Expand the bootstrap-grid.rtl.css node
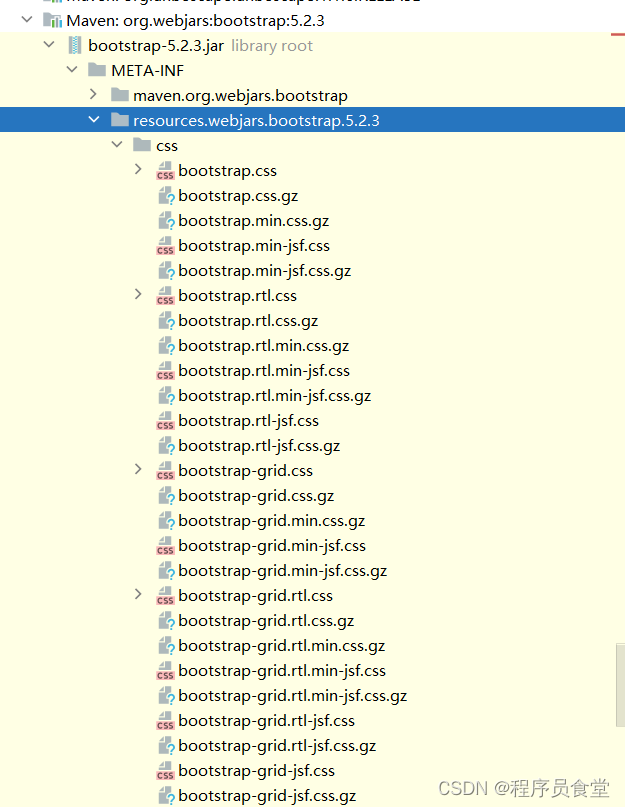Screen dimensions: 625x807 click(138, 594)
